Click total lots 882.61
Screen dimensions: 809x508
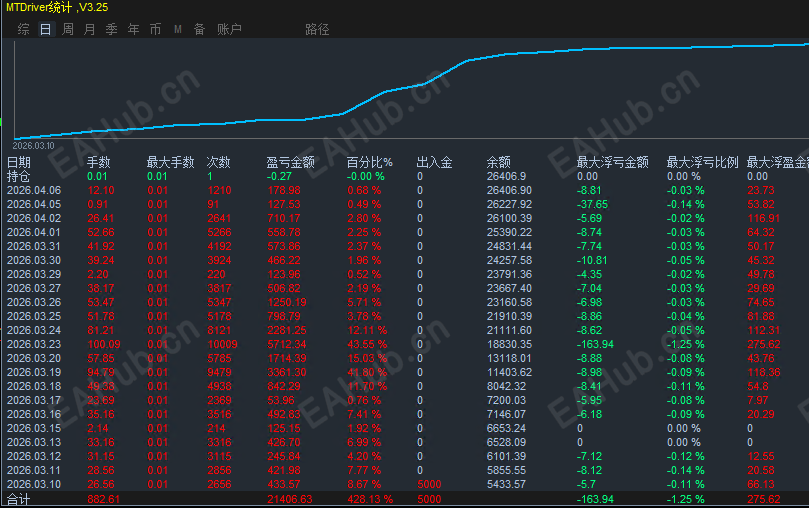[104, 499]
